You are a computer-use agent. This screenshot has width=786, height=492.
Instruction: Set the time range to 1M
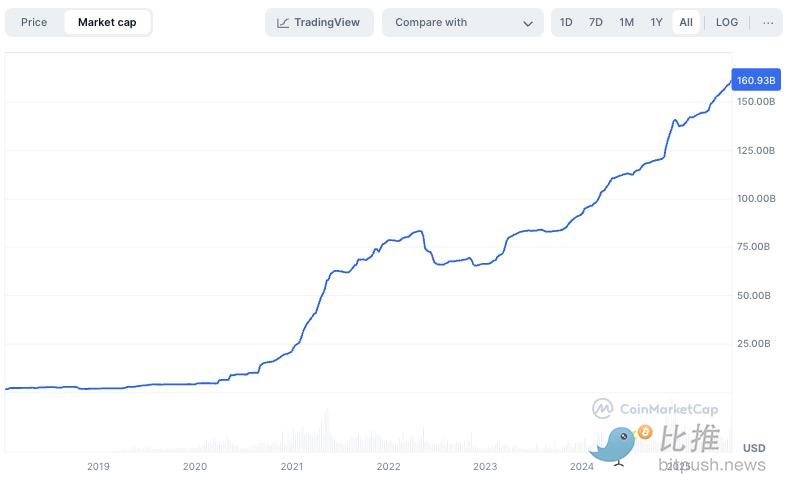tap(626, 22)
